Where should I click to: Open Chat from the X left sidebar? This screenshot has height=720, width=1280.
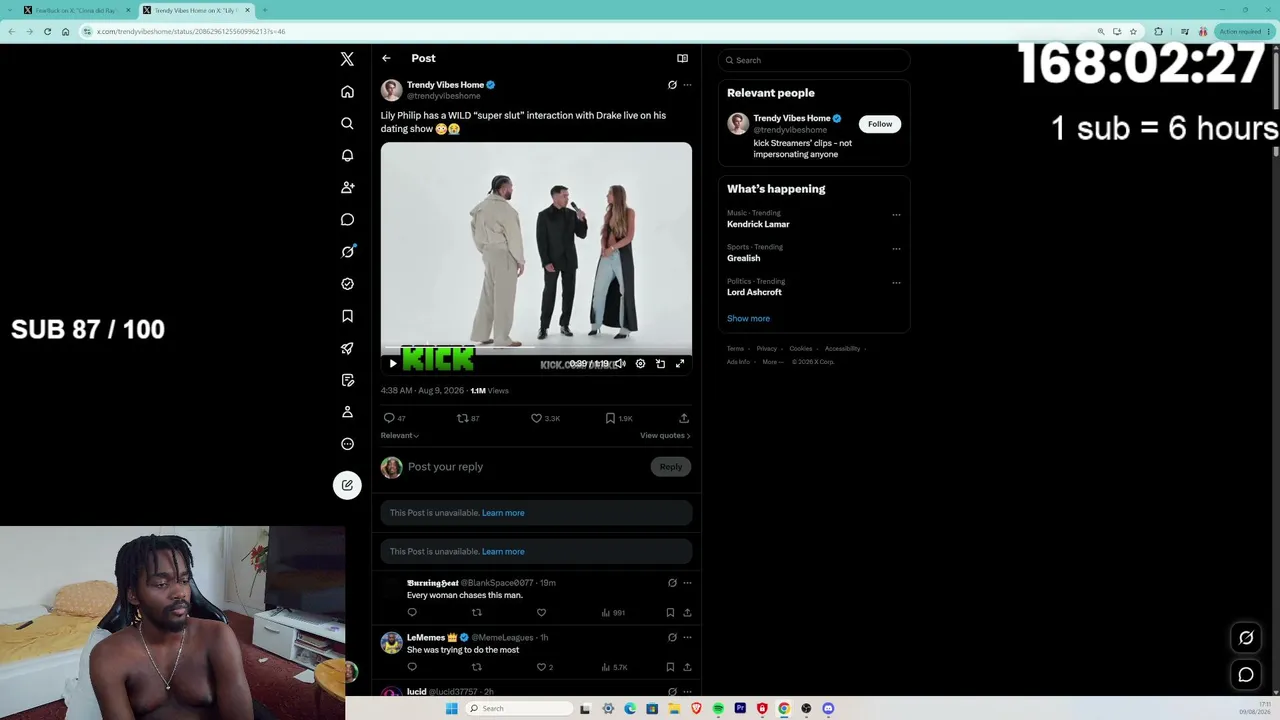347,219
